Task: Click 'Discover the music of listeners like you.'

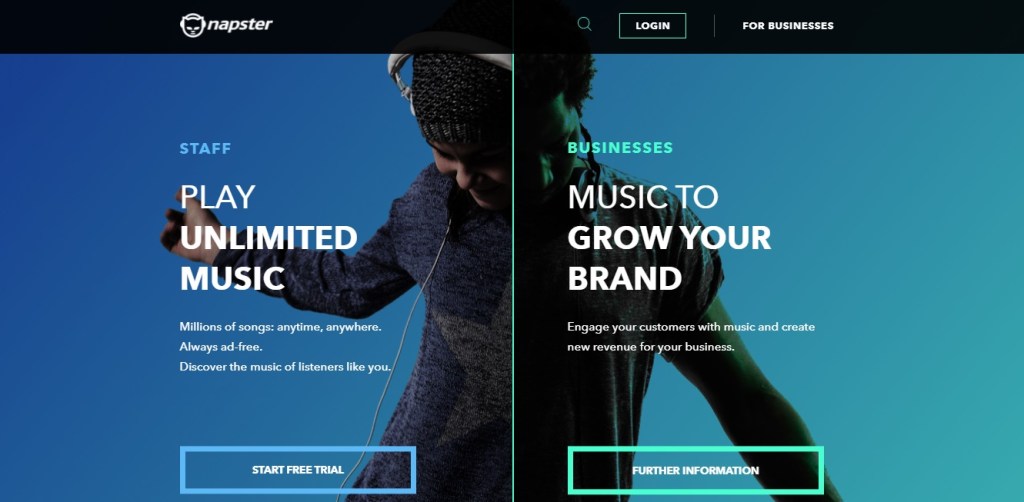Action: pos(285,367)
